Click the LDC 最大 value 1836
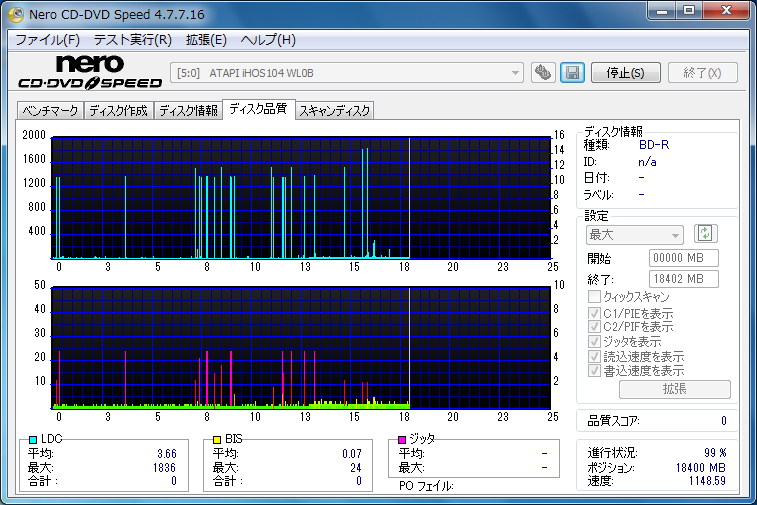Viewport: 757px width, 505px height. 165,467
